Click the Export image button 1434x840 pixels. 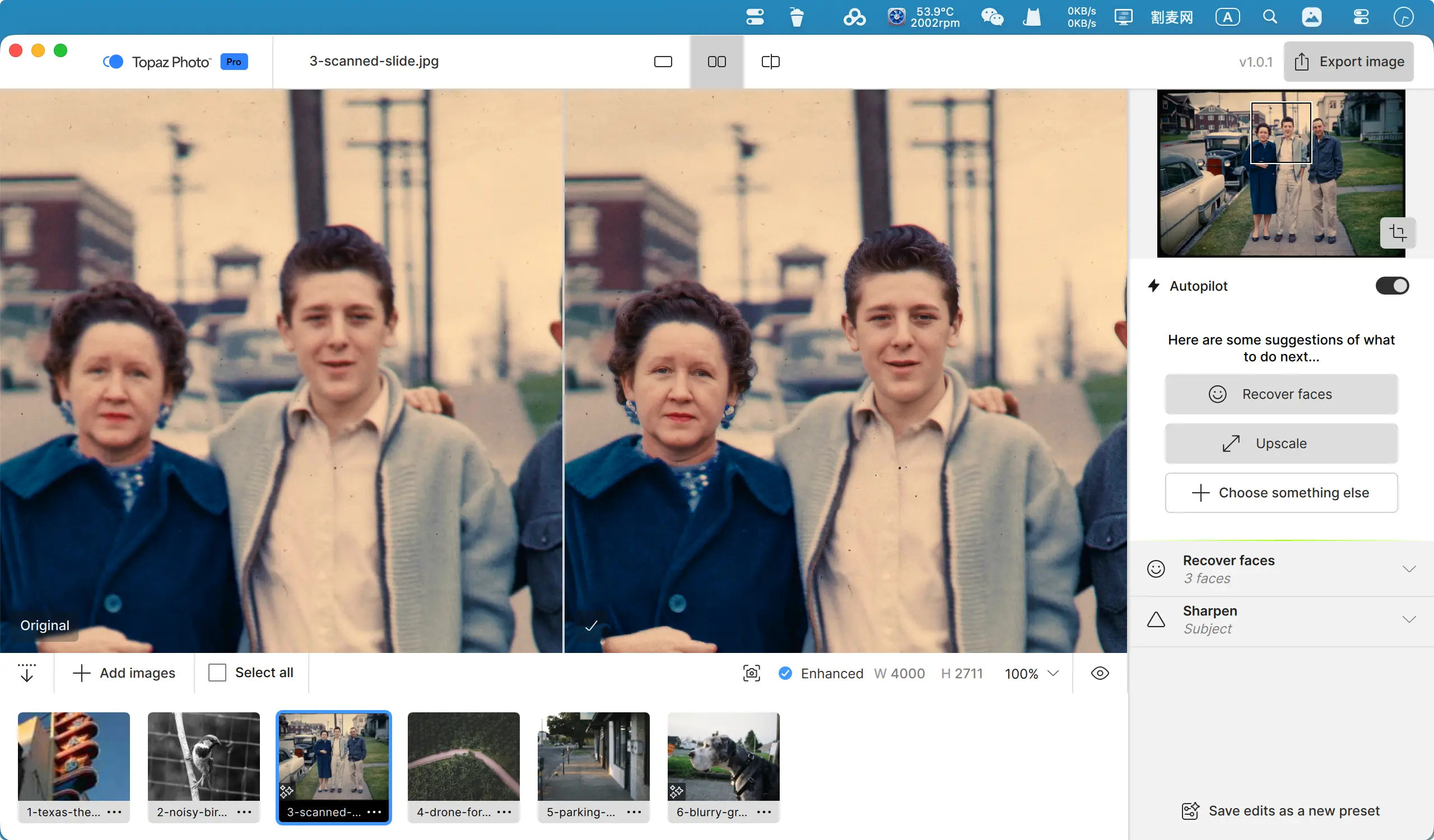(x=1348, y=62)
